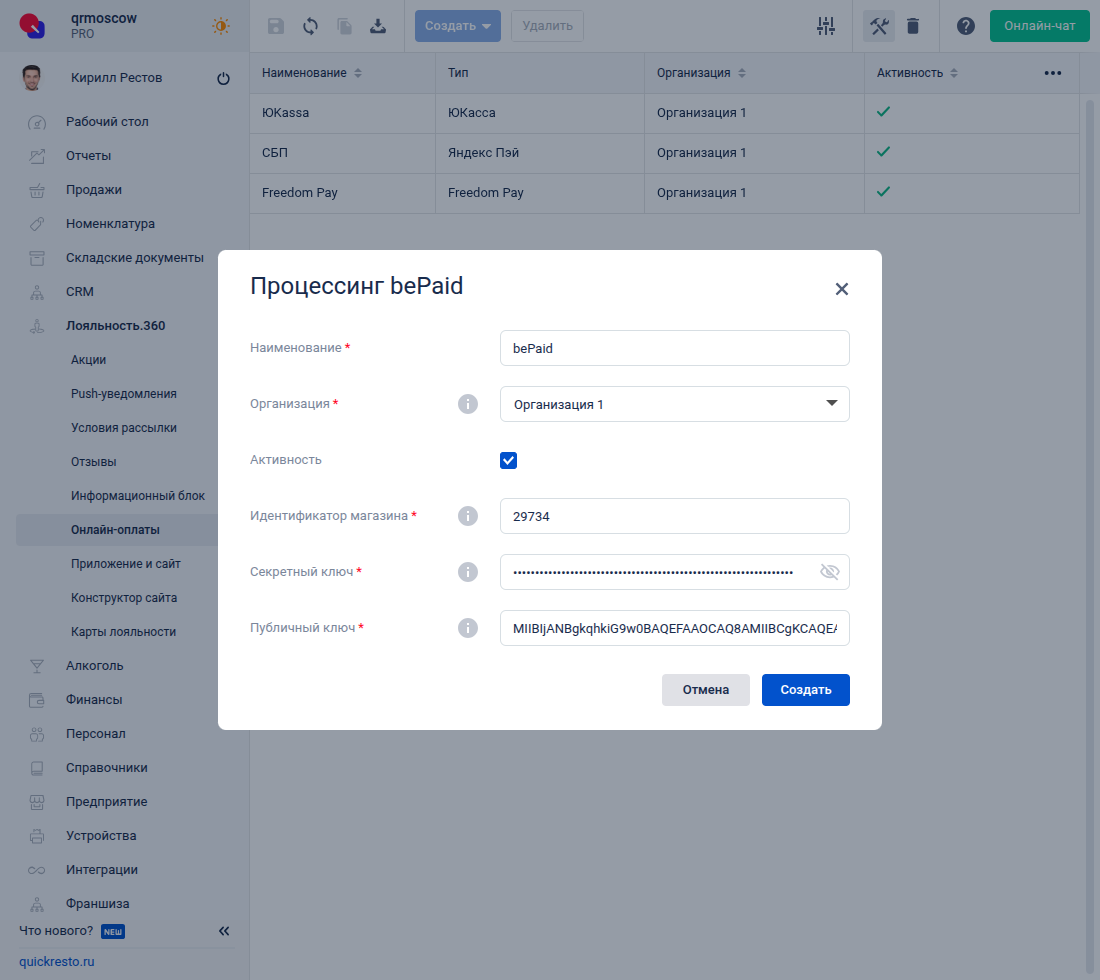This screenshot has height=980, width=1100.
Task: Open Приложение и сайт submenu item
Action: [126, 564]
